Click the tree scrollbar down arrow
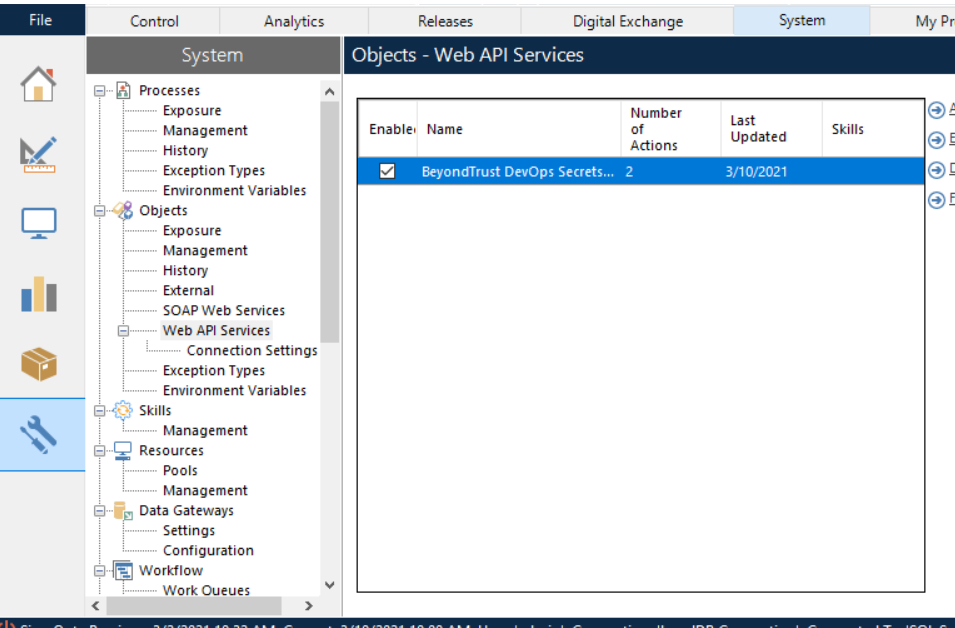Screen dimensions: 955x628 [329, 585]
